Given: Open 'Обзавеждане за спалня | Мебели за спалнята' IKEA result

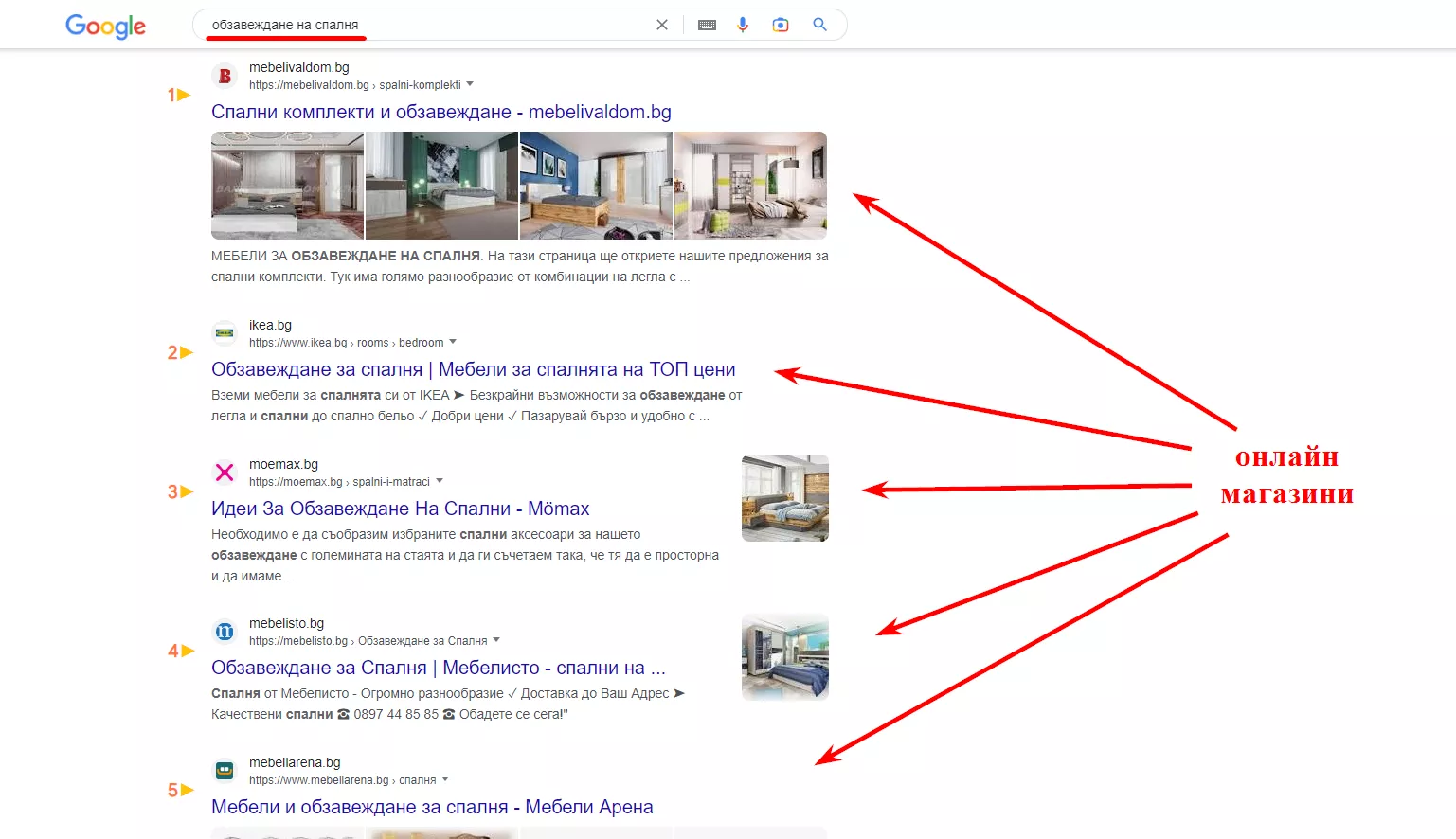Looking at the screenshot, I should [474, 369].
